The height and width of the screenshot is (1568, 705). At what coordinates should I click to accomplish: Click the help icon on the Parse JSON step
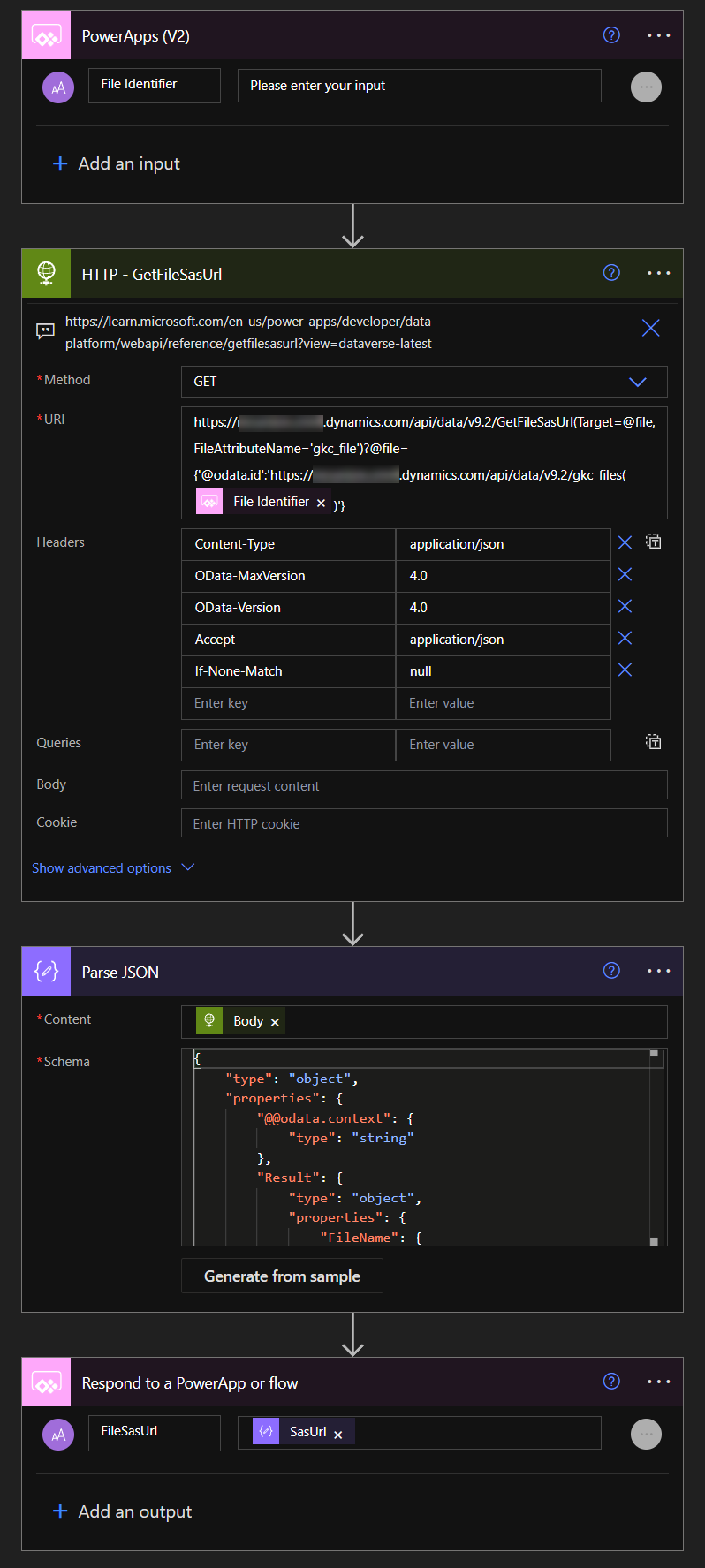pyautogui.click(x=611, y=971)
